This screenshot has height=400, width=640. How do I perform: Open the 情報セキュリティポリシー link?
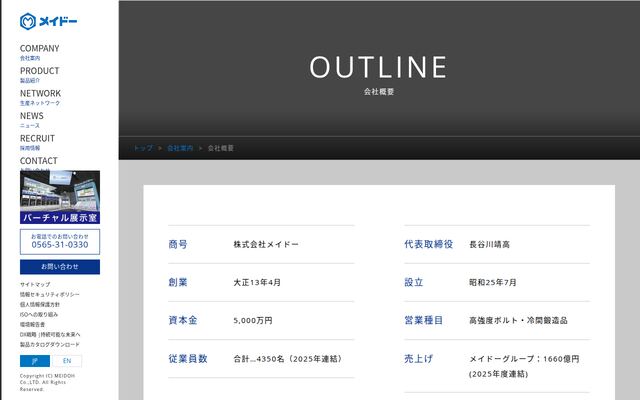click(x=50, y=294)
